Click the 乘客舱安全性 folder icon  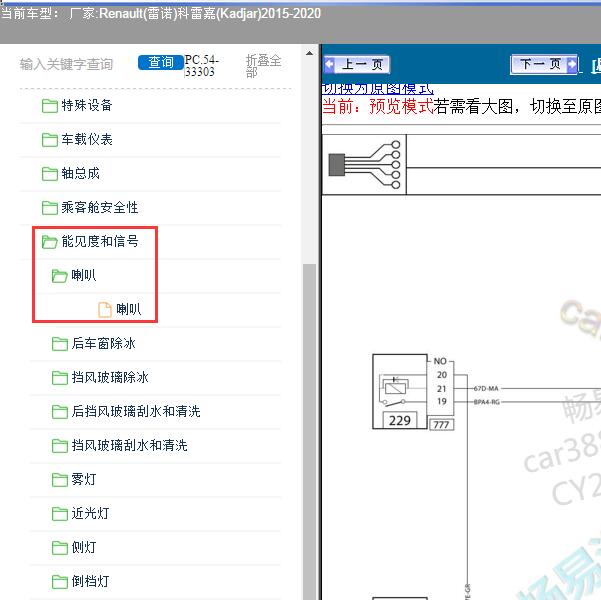(x=50, y=208)
